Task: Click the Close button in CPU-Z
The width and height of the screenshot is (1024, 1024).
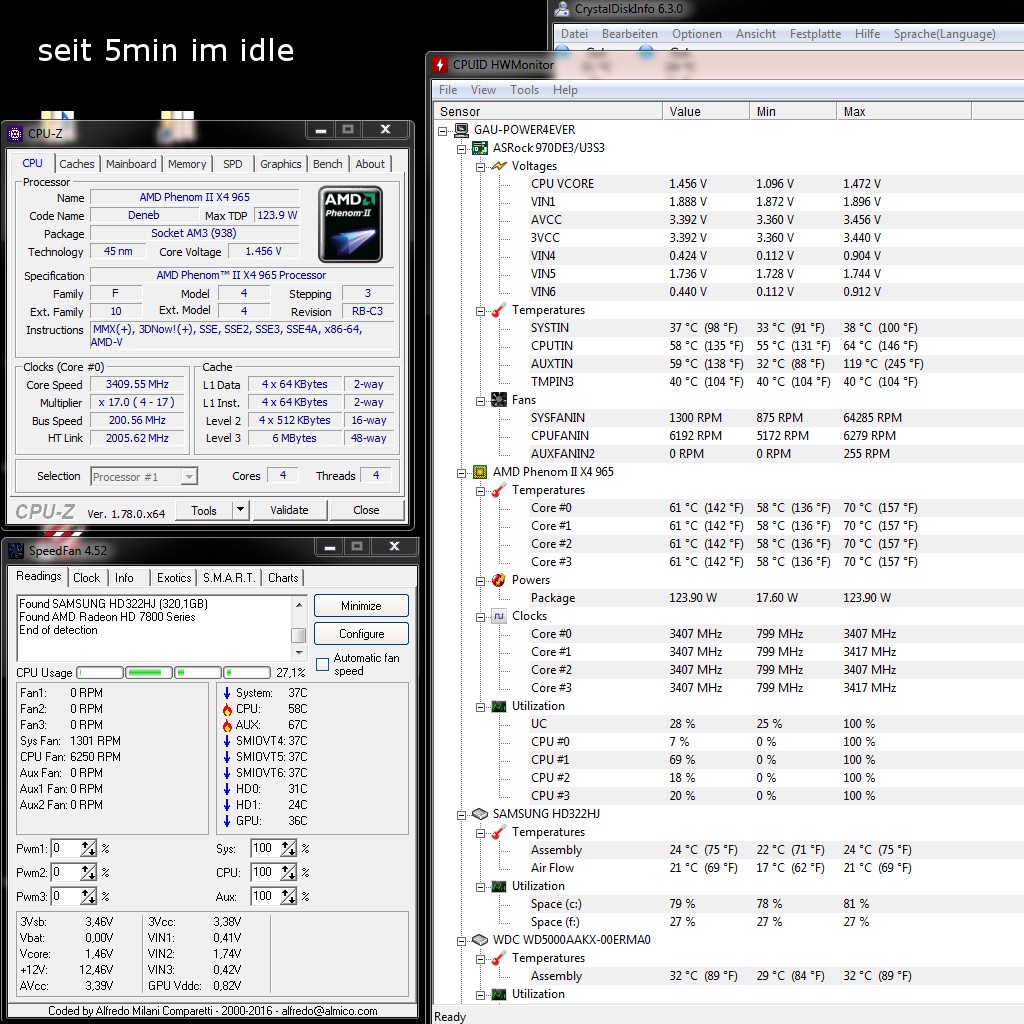Action: click(x=366, y=510)
